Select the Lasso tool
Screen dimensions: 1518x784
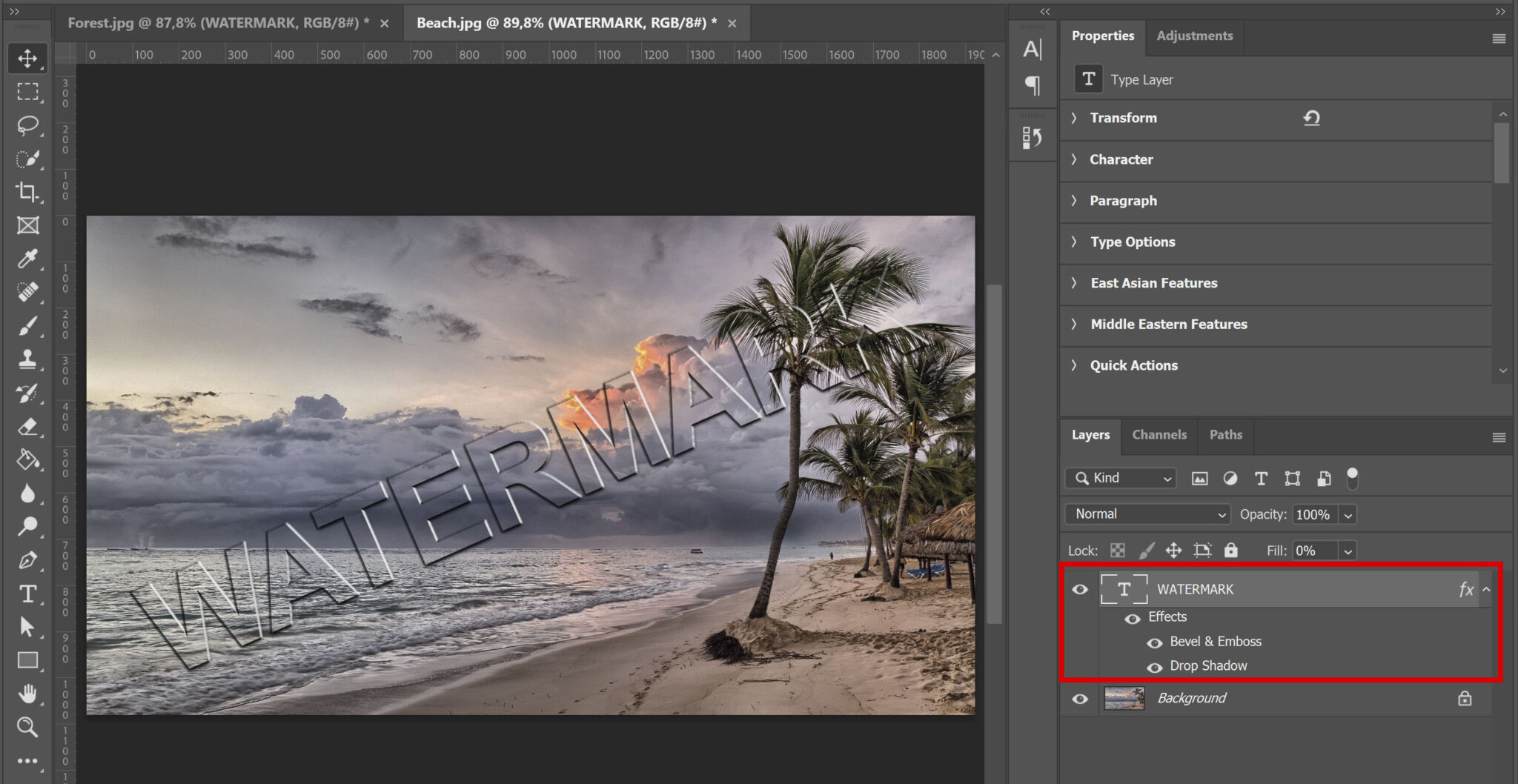coord(27,126)
